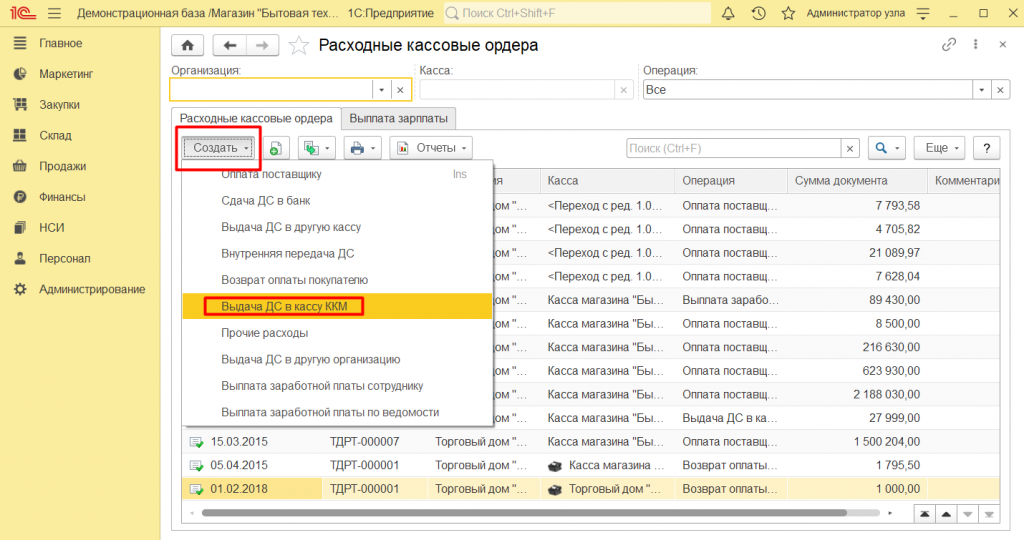
Task: Click the help question mark button
Action: [987, 148]
